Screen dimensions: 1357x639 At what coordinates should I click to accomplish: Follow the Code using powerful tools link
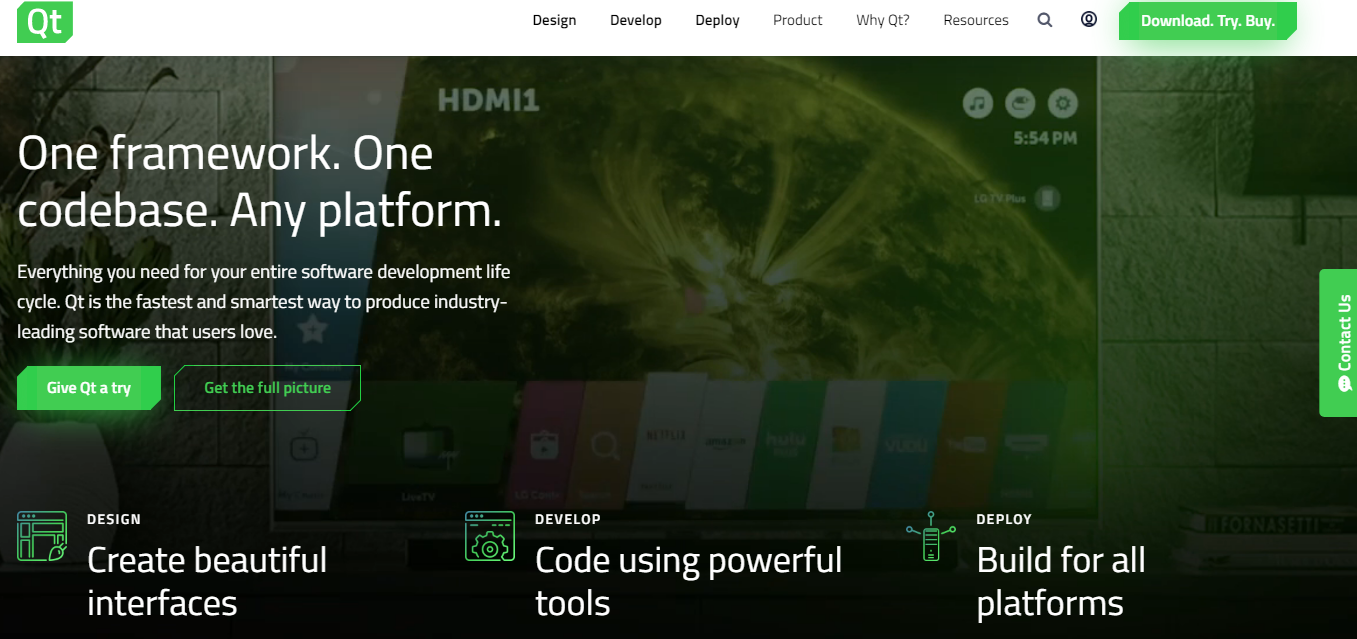click(x=689, y=581)
